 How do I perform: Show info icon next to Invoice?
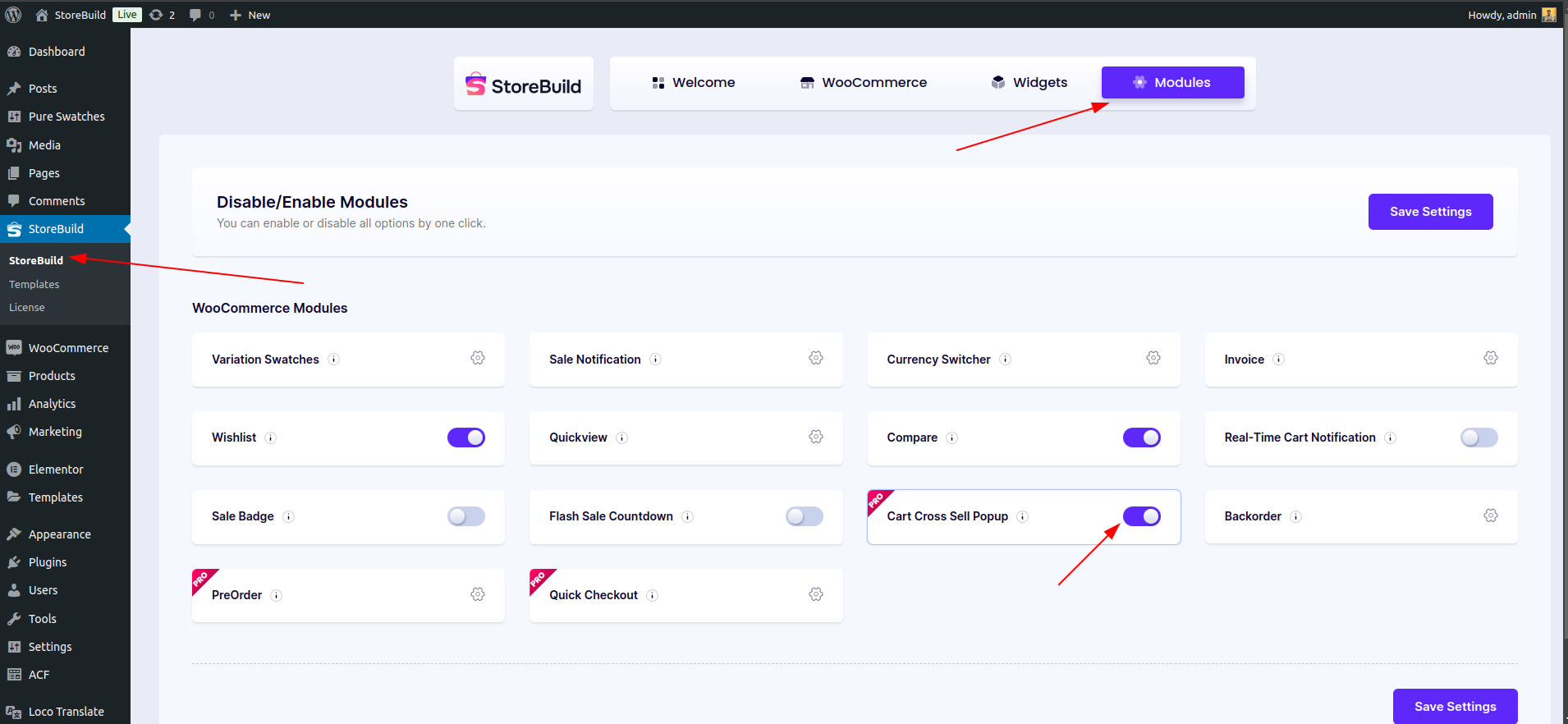coord(1279,360)
